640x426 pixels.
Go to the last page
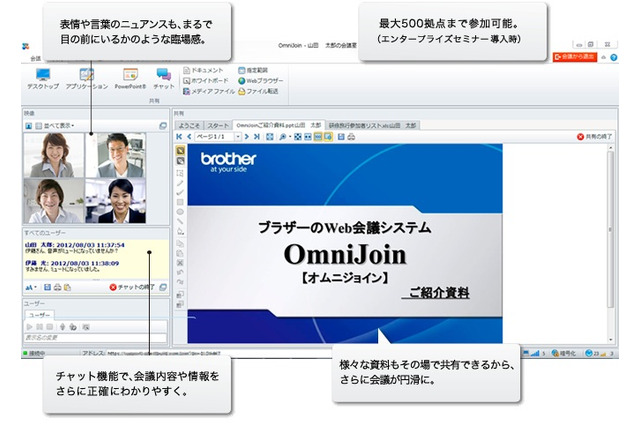[256, 137]
